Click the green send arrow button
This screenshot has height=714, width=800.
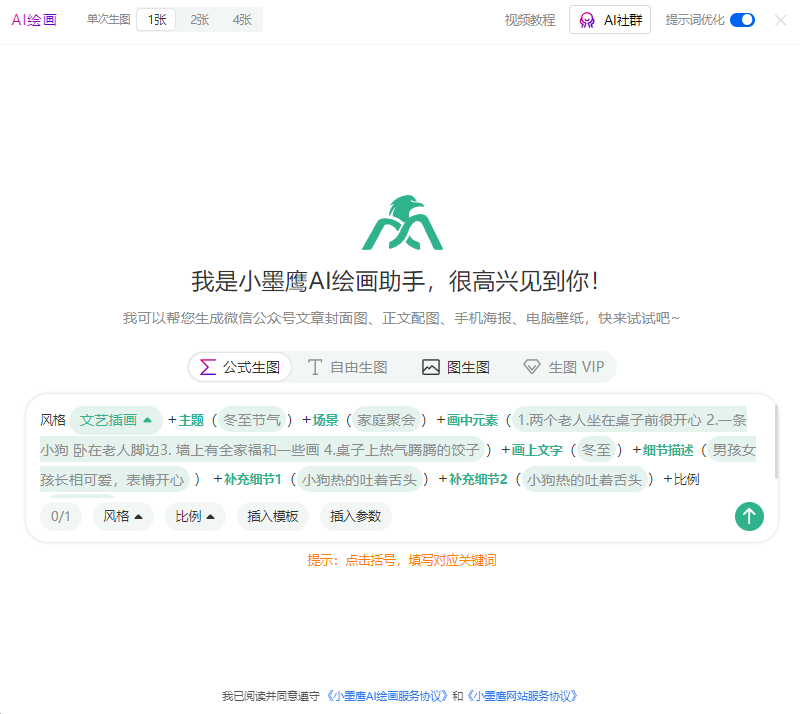click(x=749, y=516)
